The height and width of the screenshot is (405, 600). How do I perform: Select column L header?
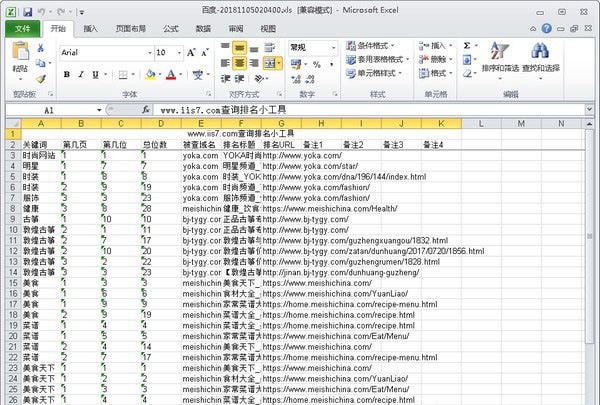click(481, 124)
